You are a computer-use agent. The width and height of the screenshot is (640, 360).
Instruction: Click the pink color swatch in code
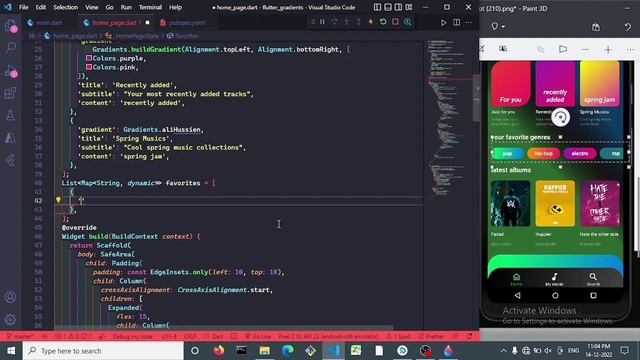89,67
